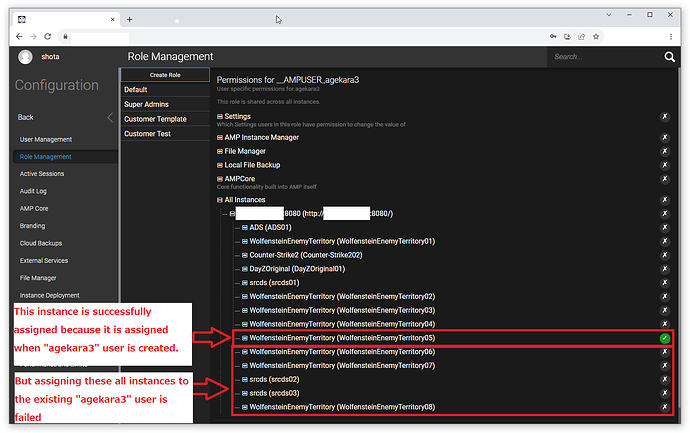Open User Management in sidebar

(x=46, y=139)
